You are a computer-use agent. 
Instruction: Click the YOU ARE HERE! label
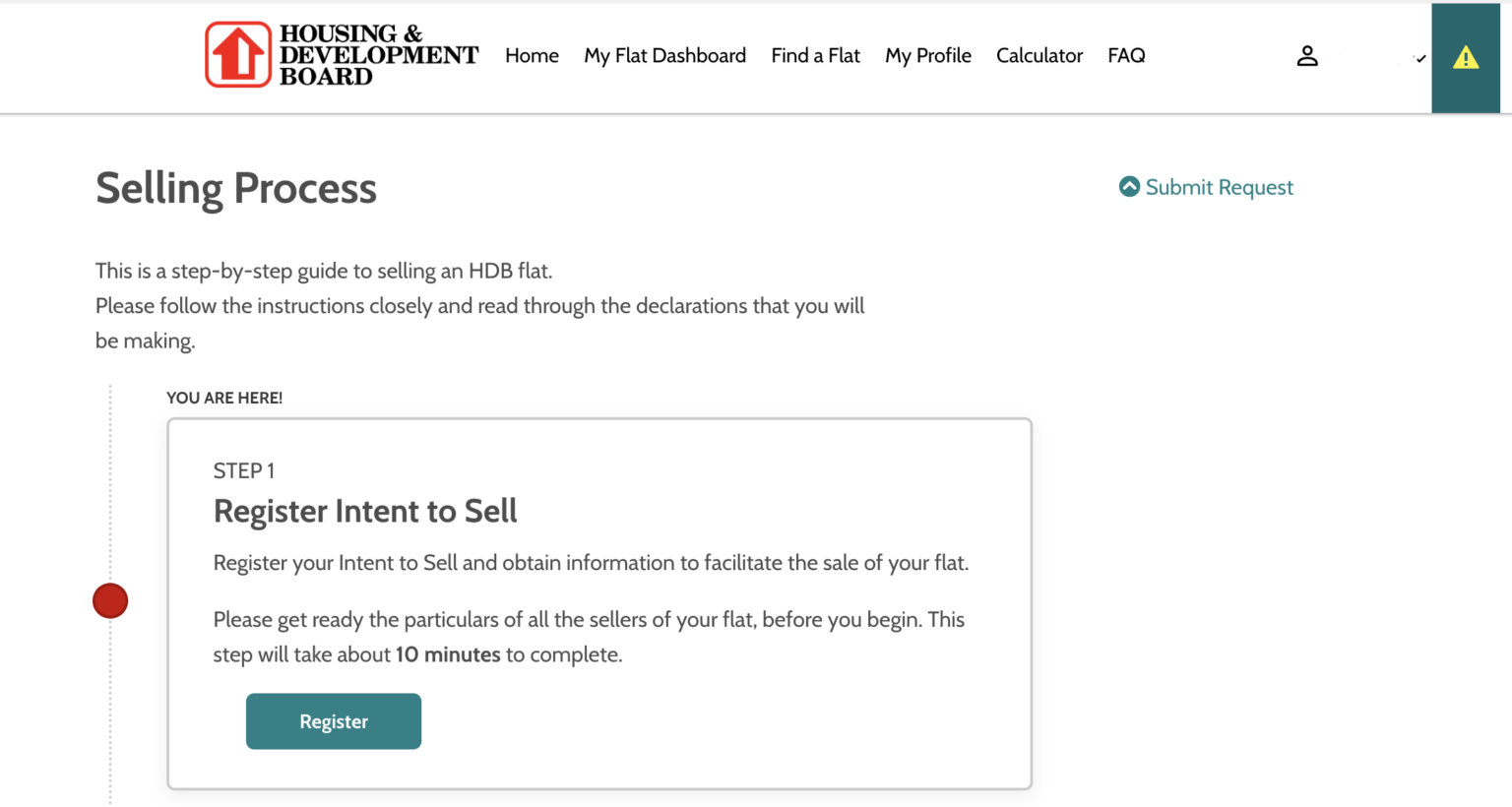223,398
